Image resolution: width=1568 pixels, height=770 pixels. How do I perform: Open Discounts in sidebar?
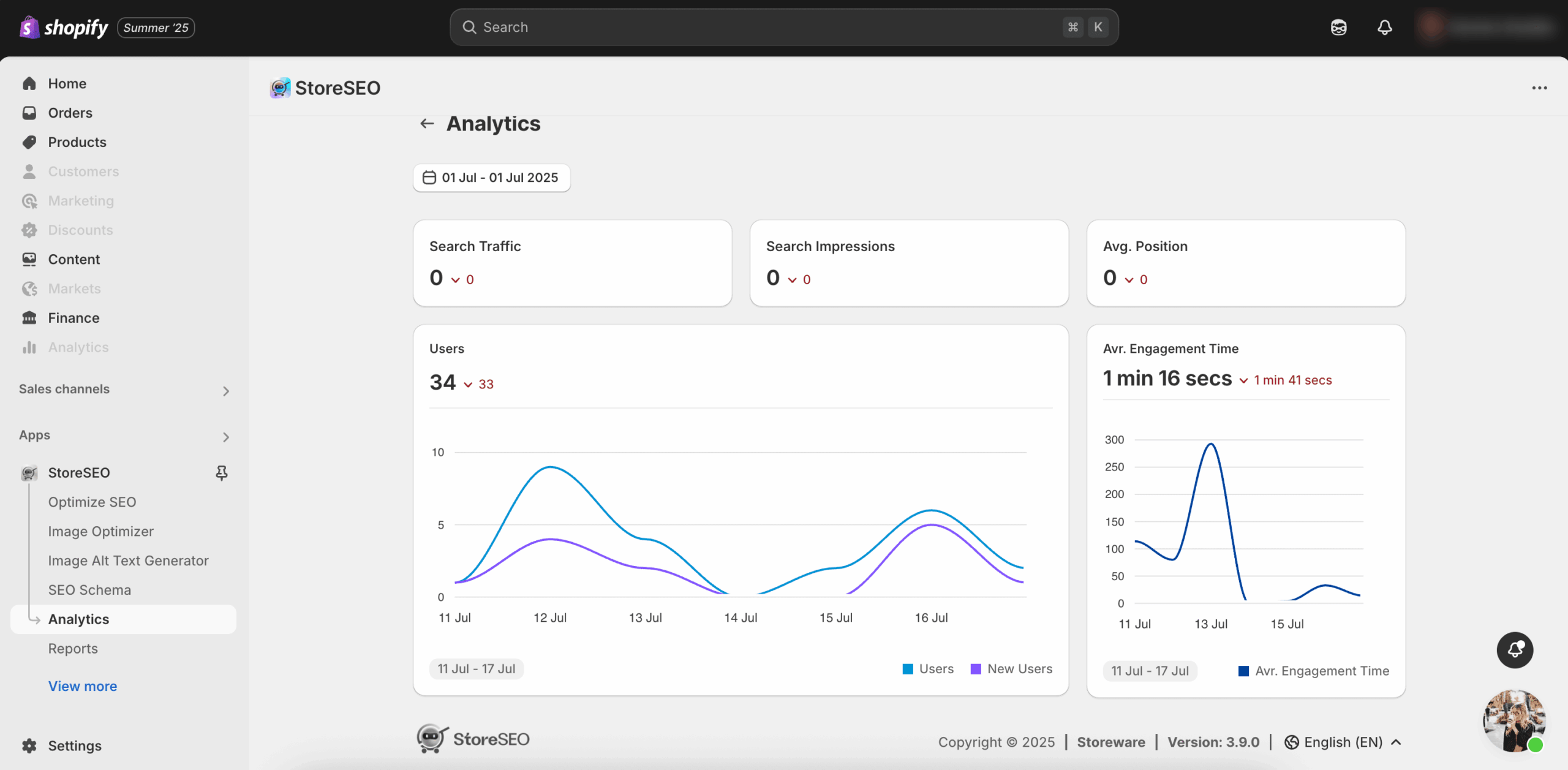pyautogui.click(x=80, y=230)
